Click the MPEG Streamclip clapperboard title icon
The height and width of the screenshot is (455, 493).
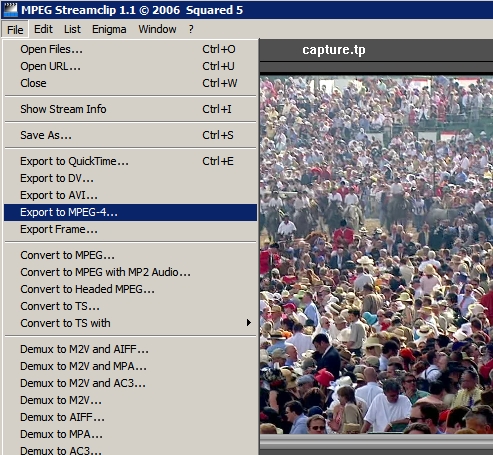pos(10,9)
